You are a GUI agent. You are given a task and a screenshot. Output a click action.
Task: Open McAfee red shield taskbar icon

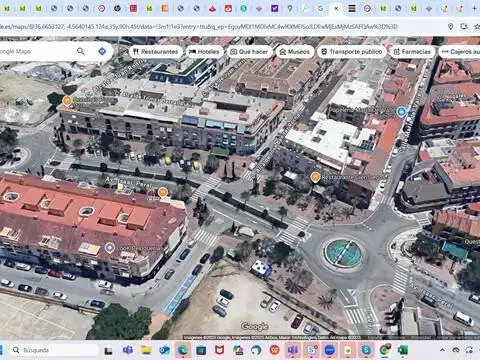[x=219, y=350]
